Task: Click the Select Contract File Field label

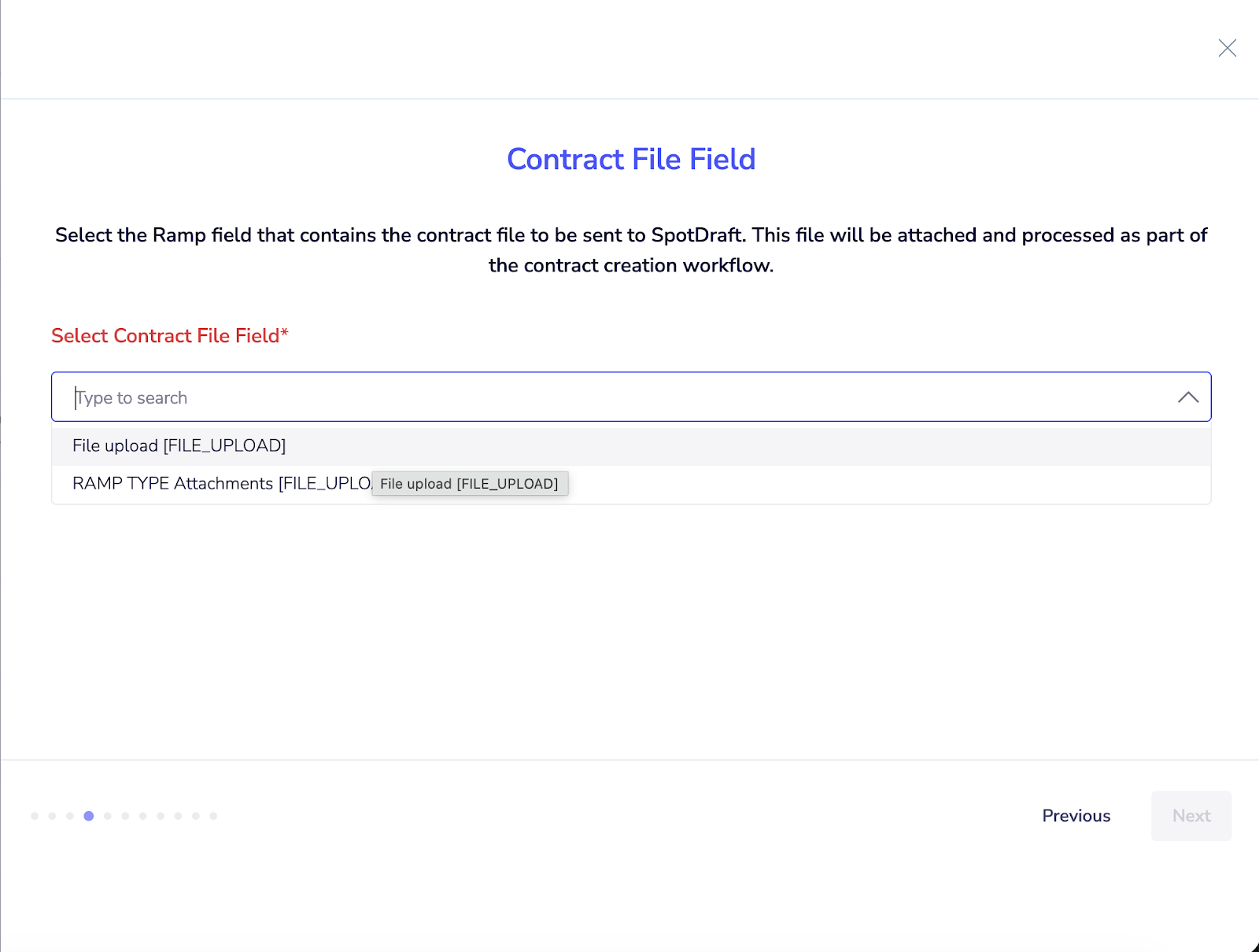Action: (169, 336)
